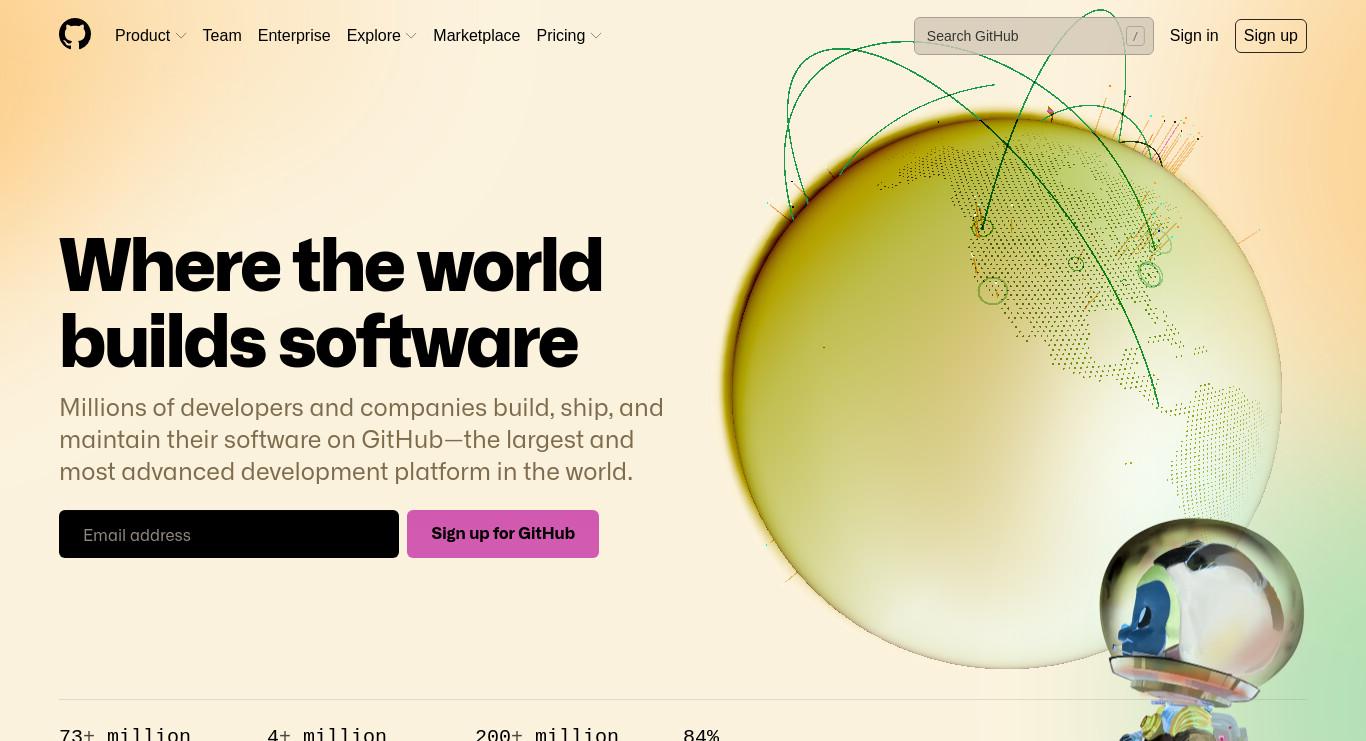Click the Sign up button in header
The image size is (1366, 741).
click(x=1270, y=36)
